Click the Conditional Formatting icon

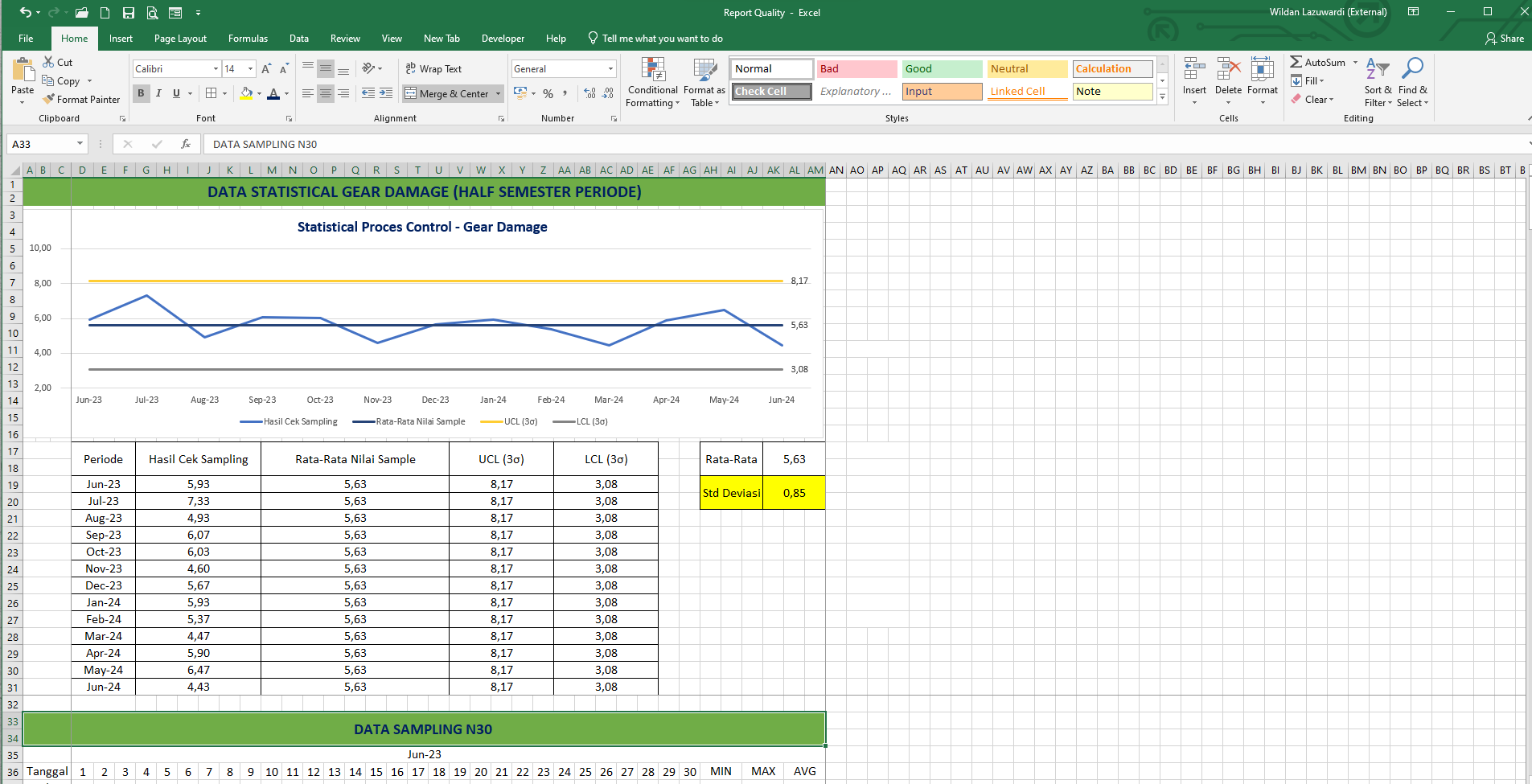pyautogui.click(x=652, y=71)
